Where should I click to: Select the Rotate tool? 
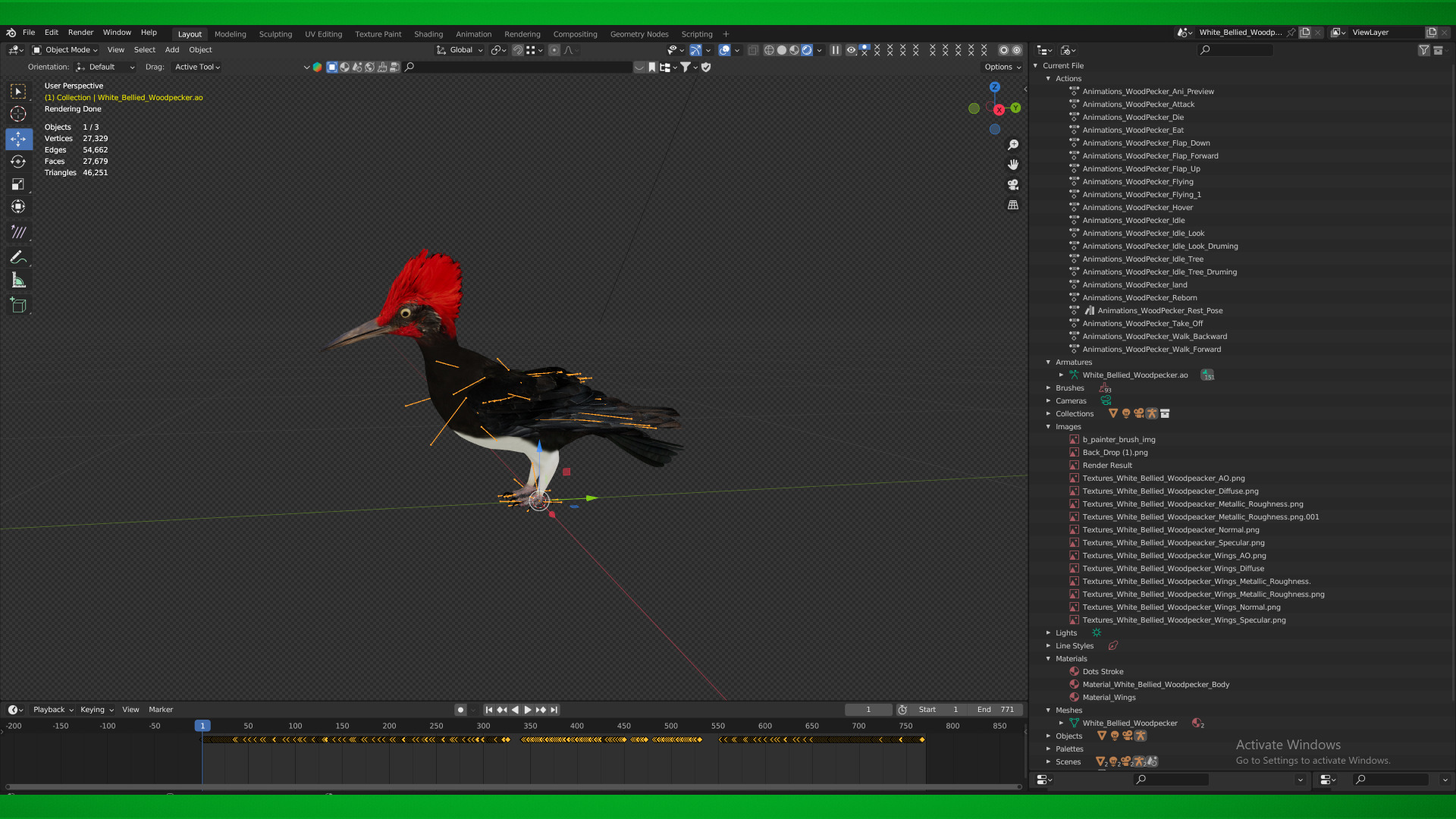18,162
